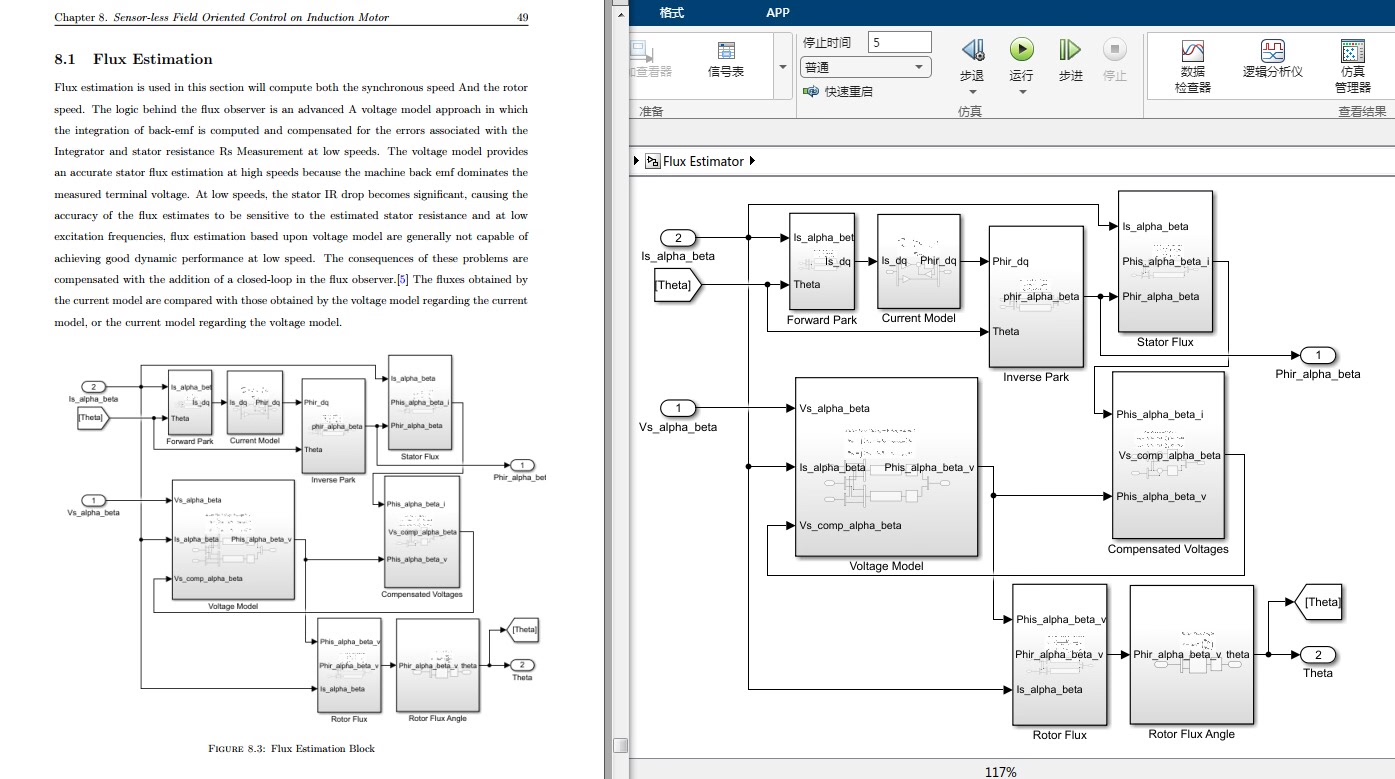Expand the 准备 section gallery arrow
This screenshot has height=779, width=1395.
click(782, 67)
